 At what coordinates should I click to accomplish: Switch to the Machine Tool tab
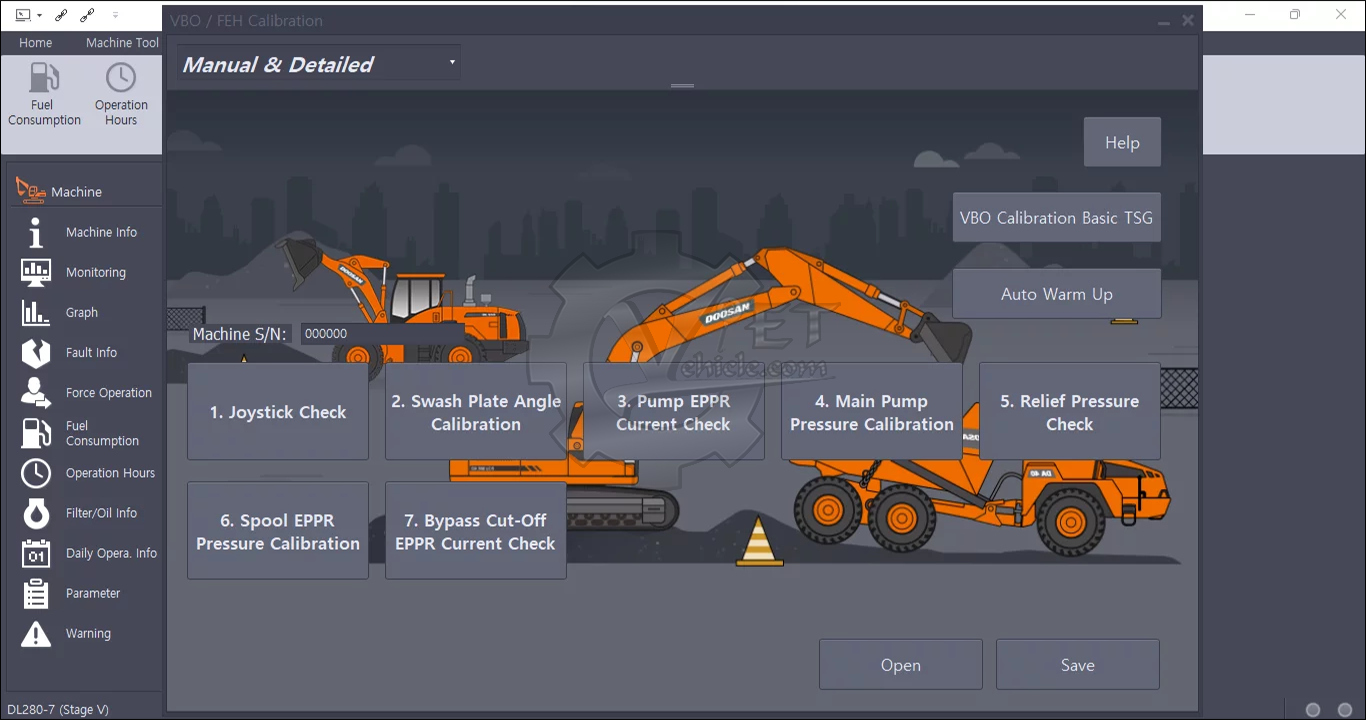click(x=122, y=43)
